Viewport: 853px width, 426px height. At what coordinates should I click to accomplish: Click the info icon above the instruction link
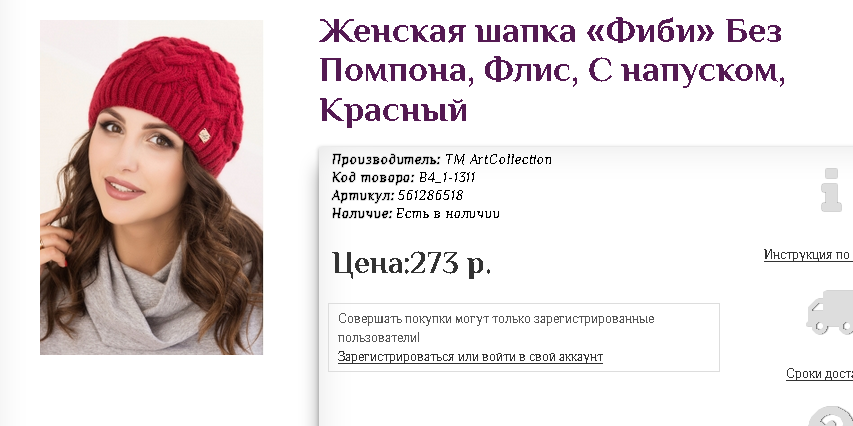[x=832, y=190]
